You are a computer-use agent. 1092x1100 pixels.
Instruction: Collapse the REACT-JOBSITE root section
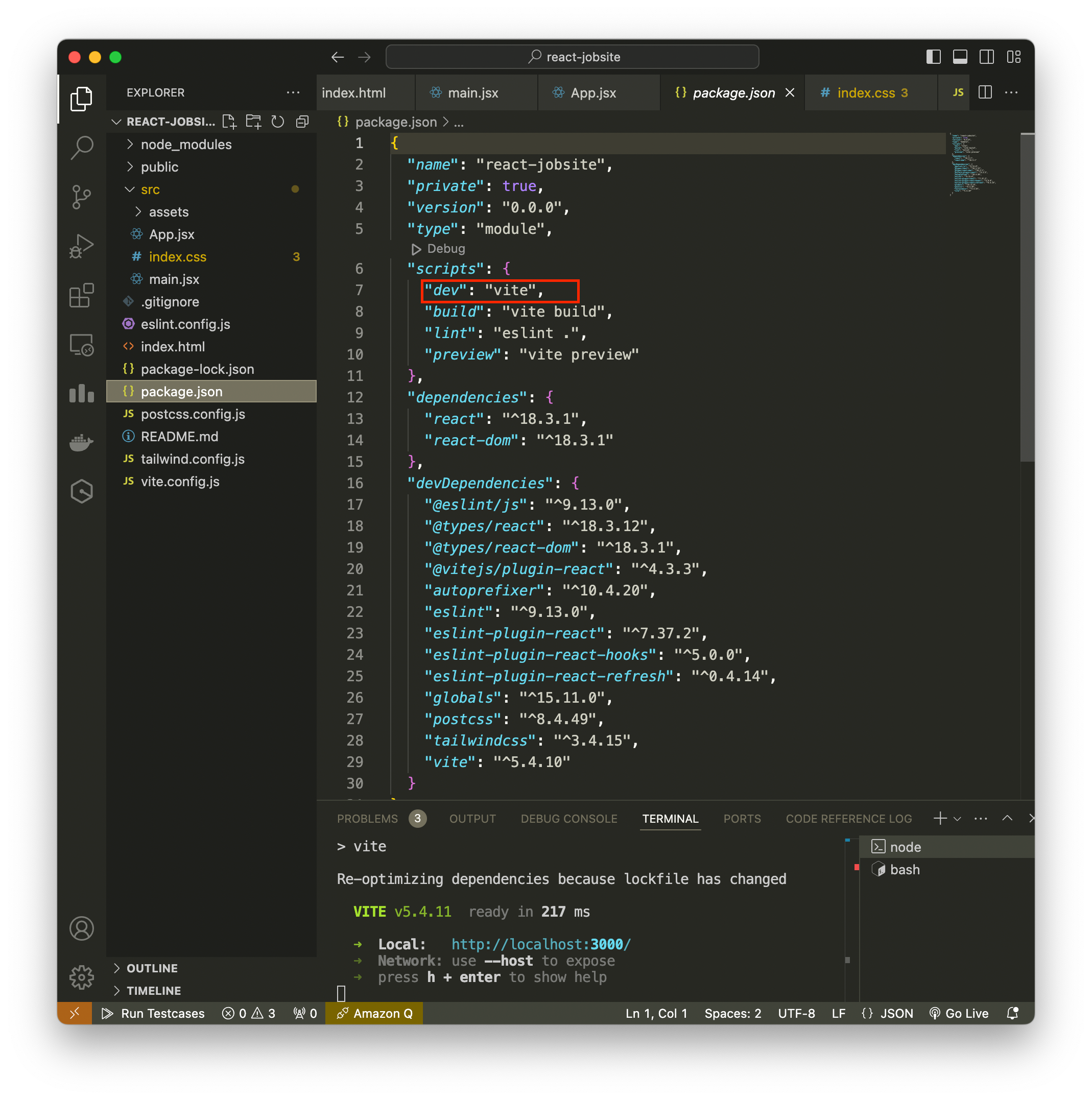click(x=164, y=122)
